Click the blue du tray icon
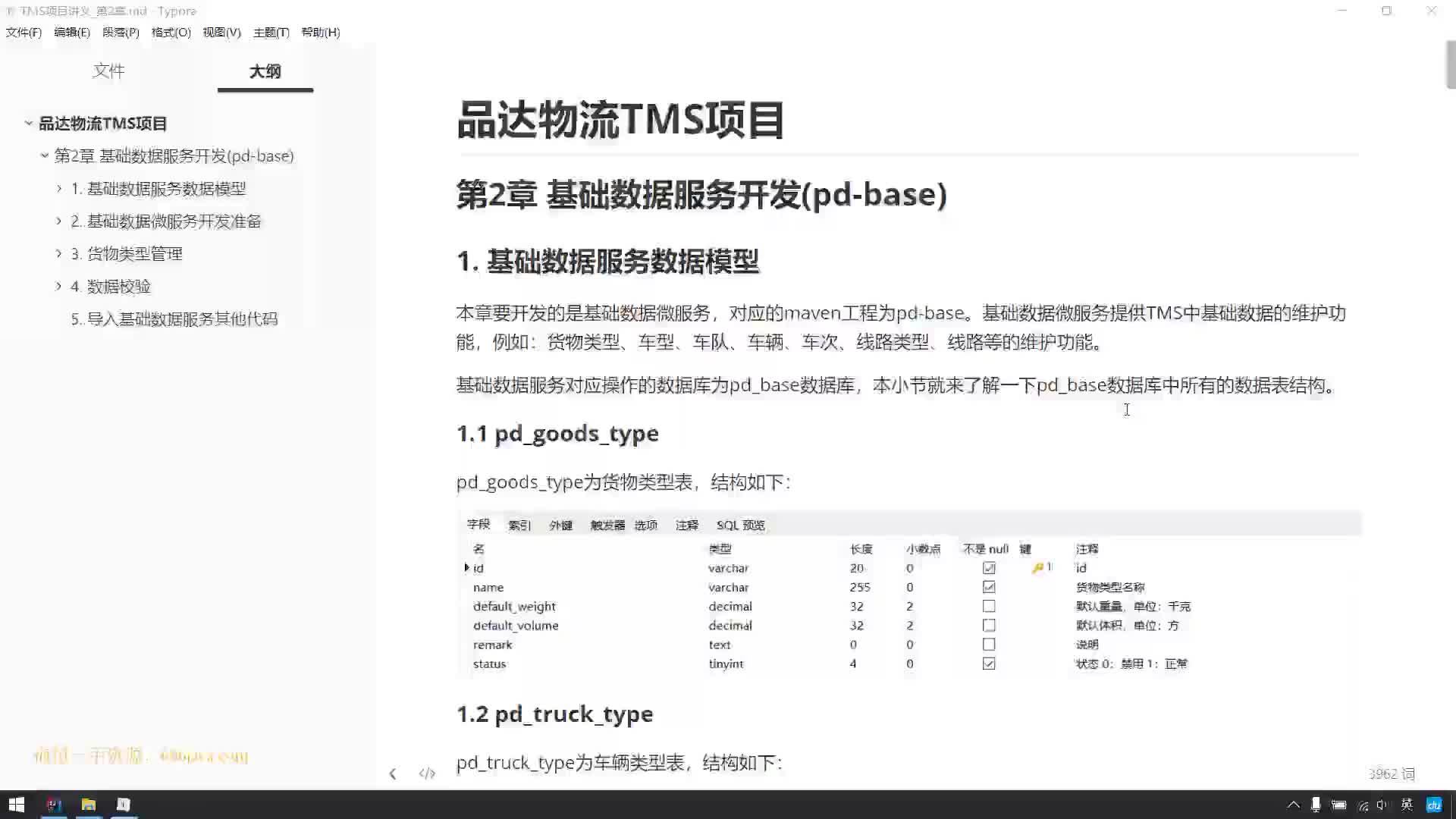The image size is (1456, 819). point(1434,805)
